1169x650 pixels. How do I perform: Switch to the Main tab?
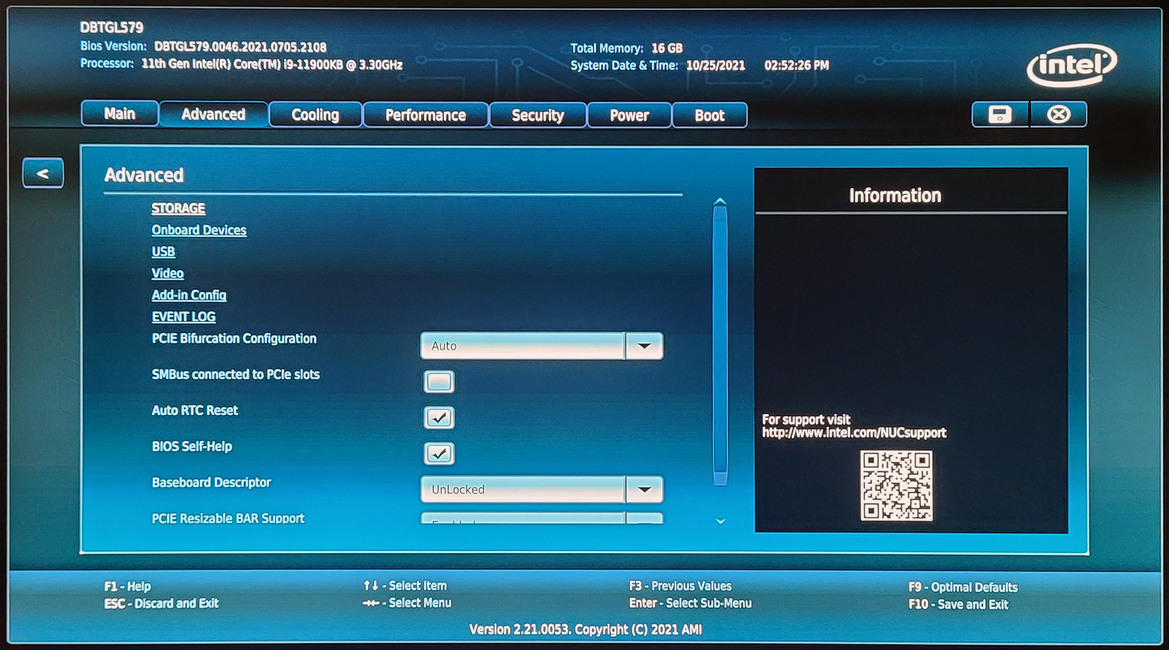point(119,114)
